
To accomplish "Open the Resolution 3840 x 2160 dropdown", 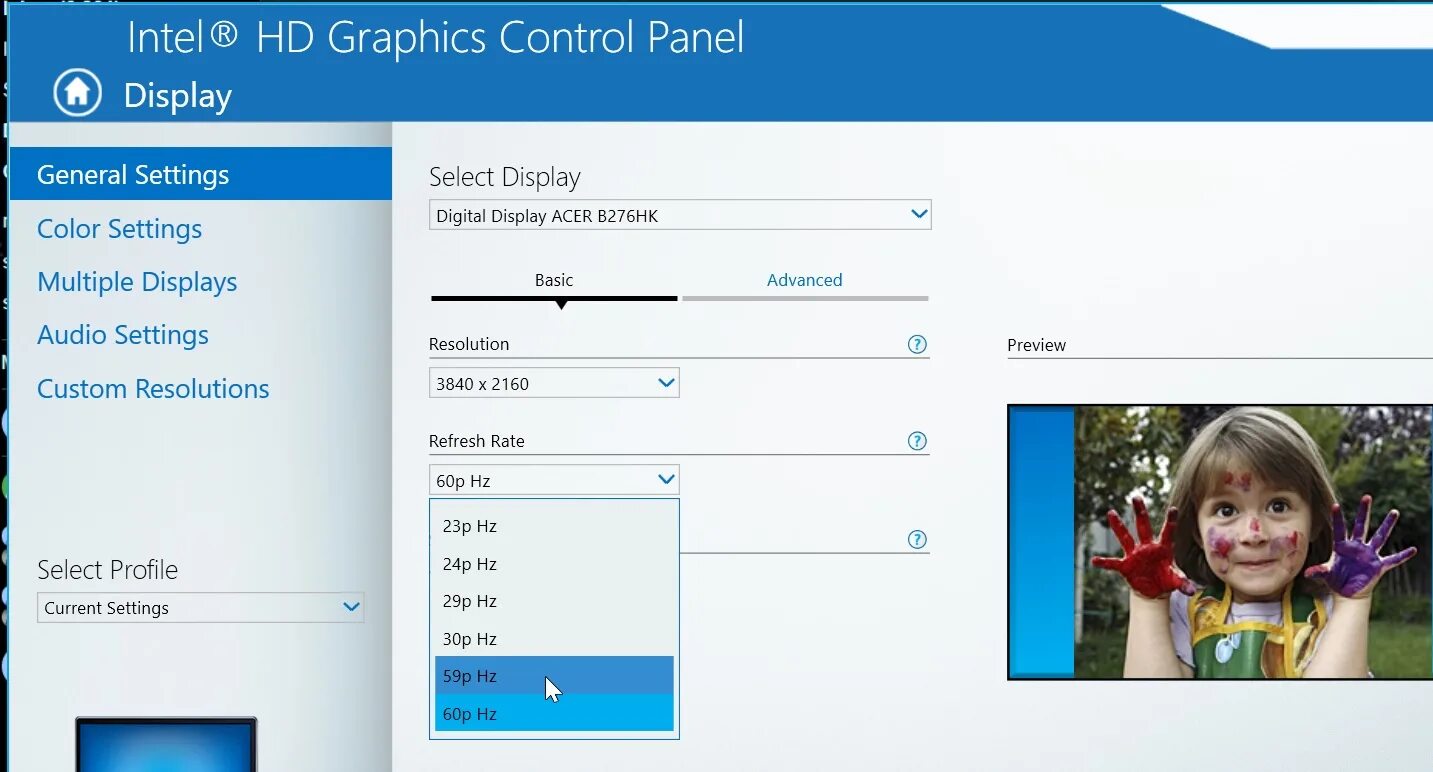I will (x=554, y=383).
